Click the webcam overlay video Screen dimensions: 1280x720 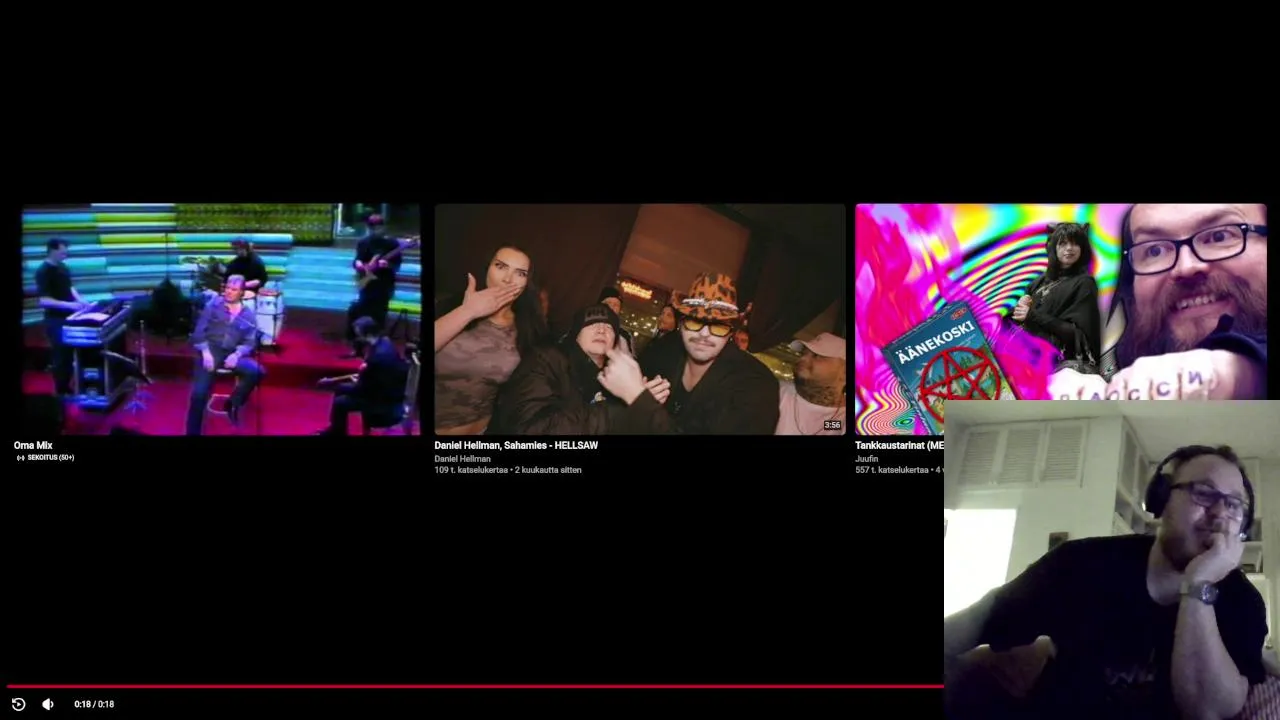pyautogui.click(x=1112, y=560)
